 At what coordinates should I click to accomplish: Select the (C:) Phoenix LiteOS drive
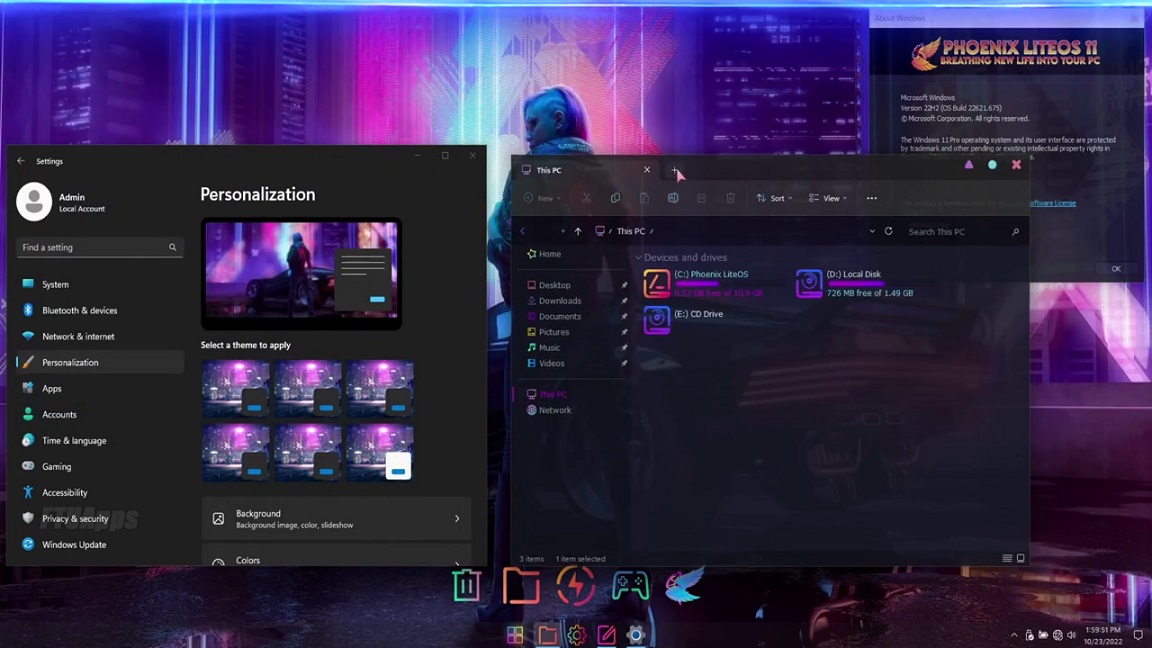point(705,283)
